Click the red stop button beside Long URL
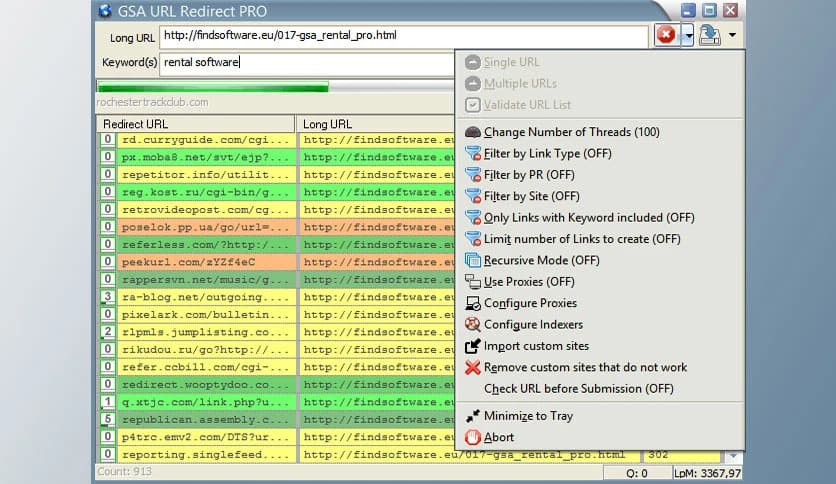The width and height of the screenshot is (836, 484). tap(665, 35)
